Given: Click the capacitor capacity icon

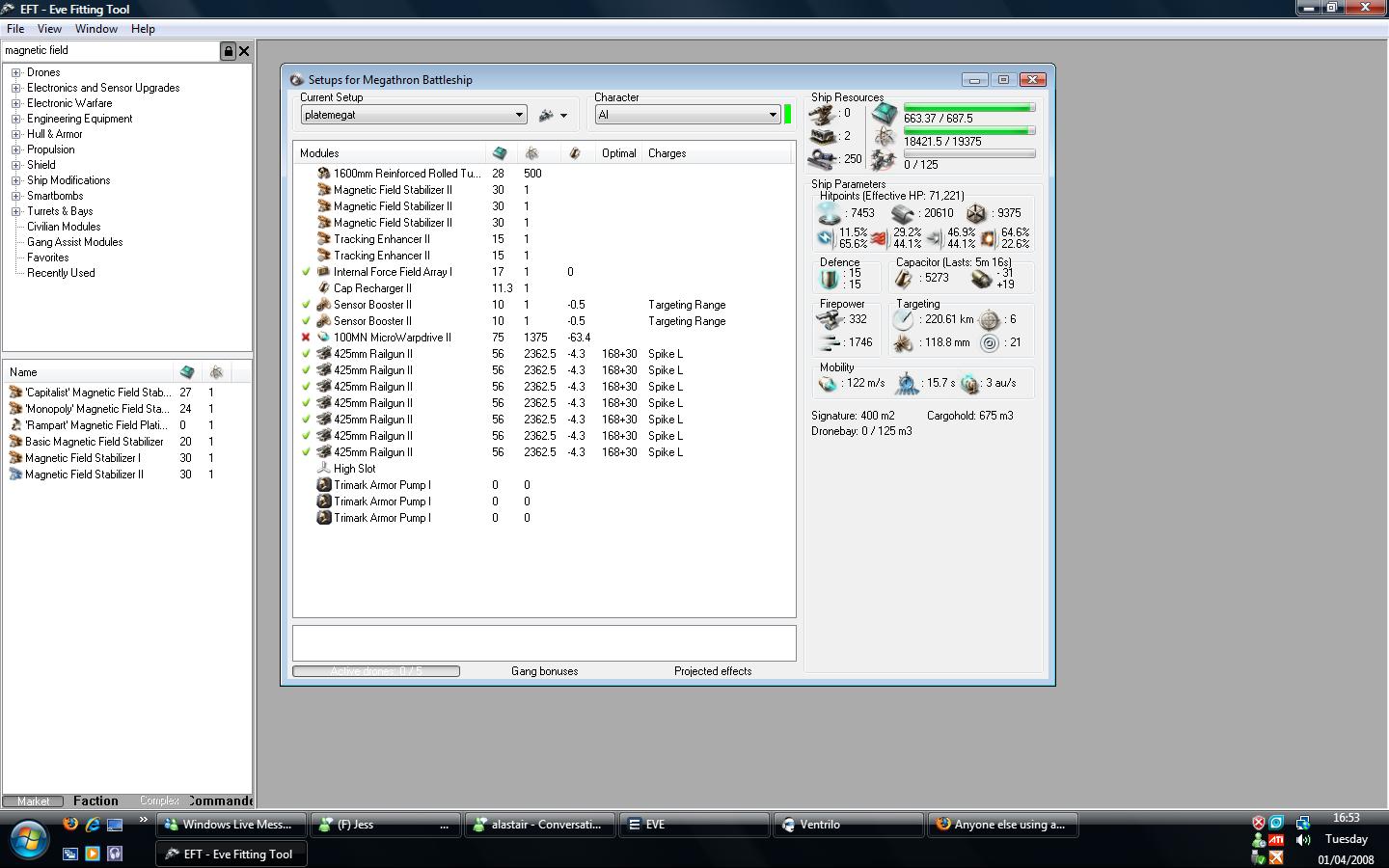Looking at the screenshot, I should coord(904,279).
